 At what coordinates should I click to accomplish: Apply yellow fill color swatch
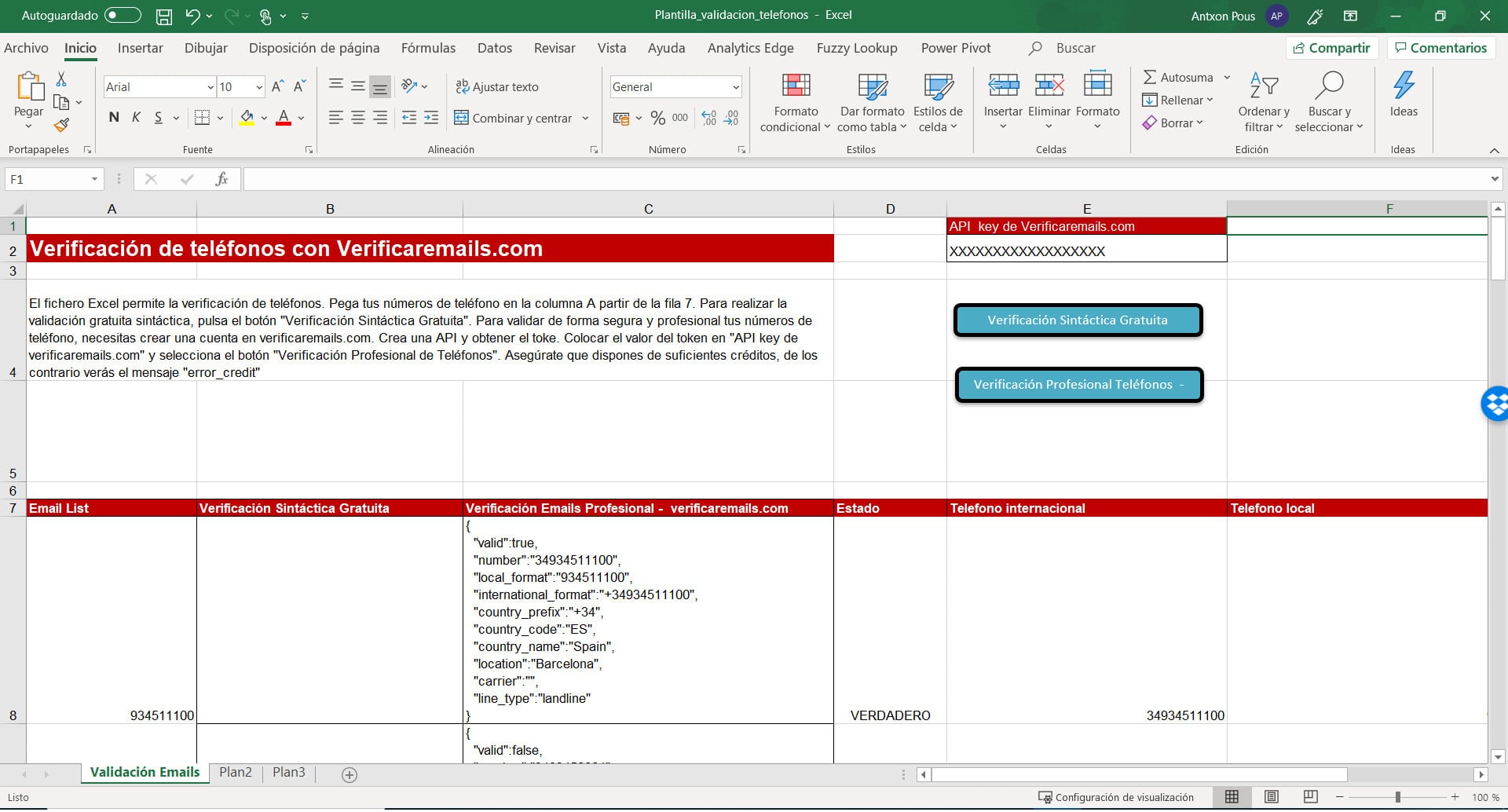(x=247, y=119)
